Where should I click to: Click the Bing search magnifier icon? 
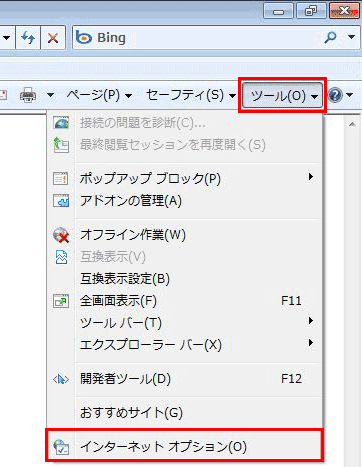pos(330,38)
